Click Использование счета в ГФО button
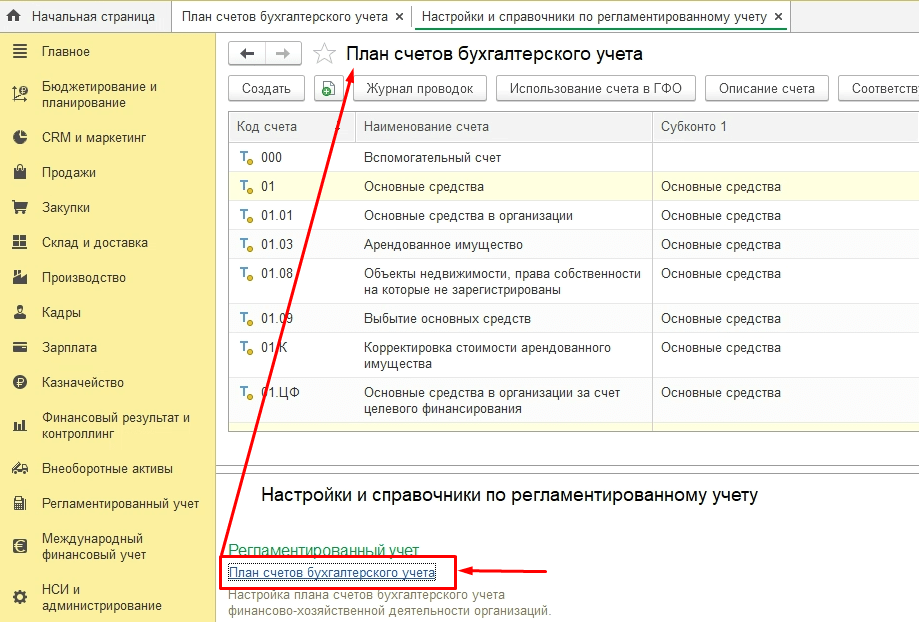 pos(595,88)
